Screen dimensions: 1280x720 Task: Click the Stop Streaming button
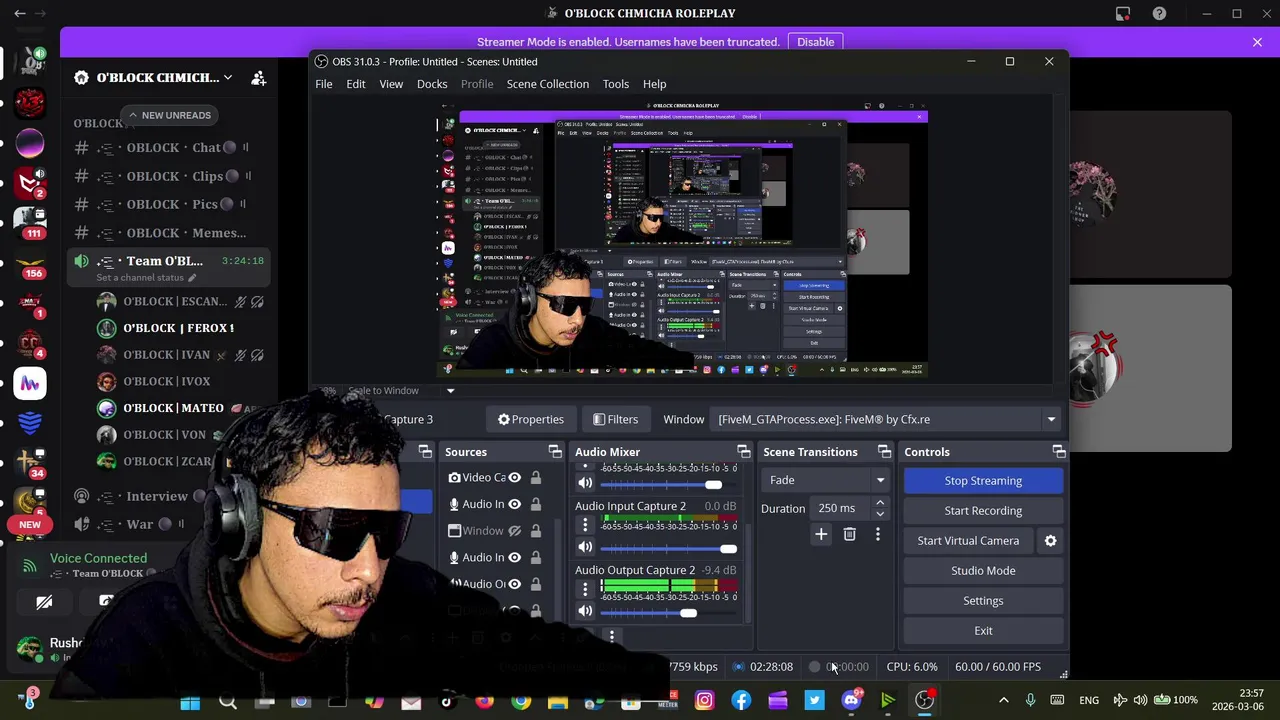983,481
